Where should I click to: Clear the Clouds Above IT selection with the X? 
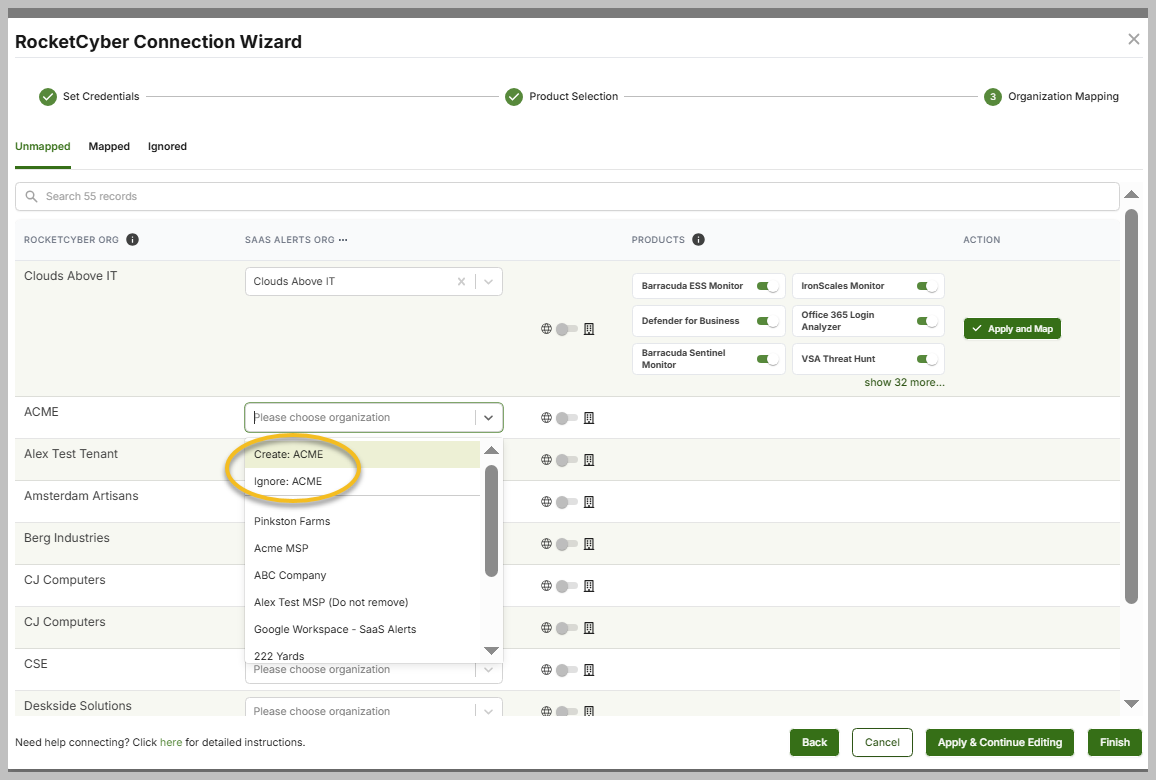(x=462, y=282)
